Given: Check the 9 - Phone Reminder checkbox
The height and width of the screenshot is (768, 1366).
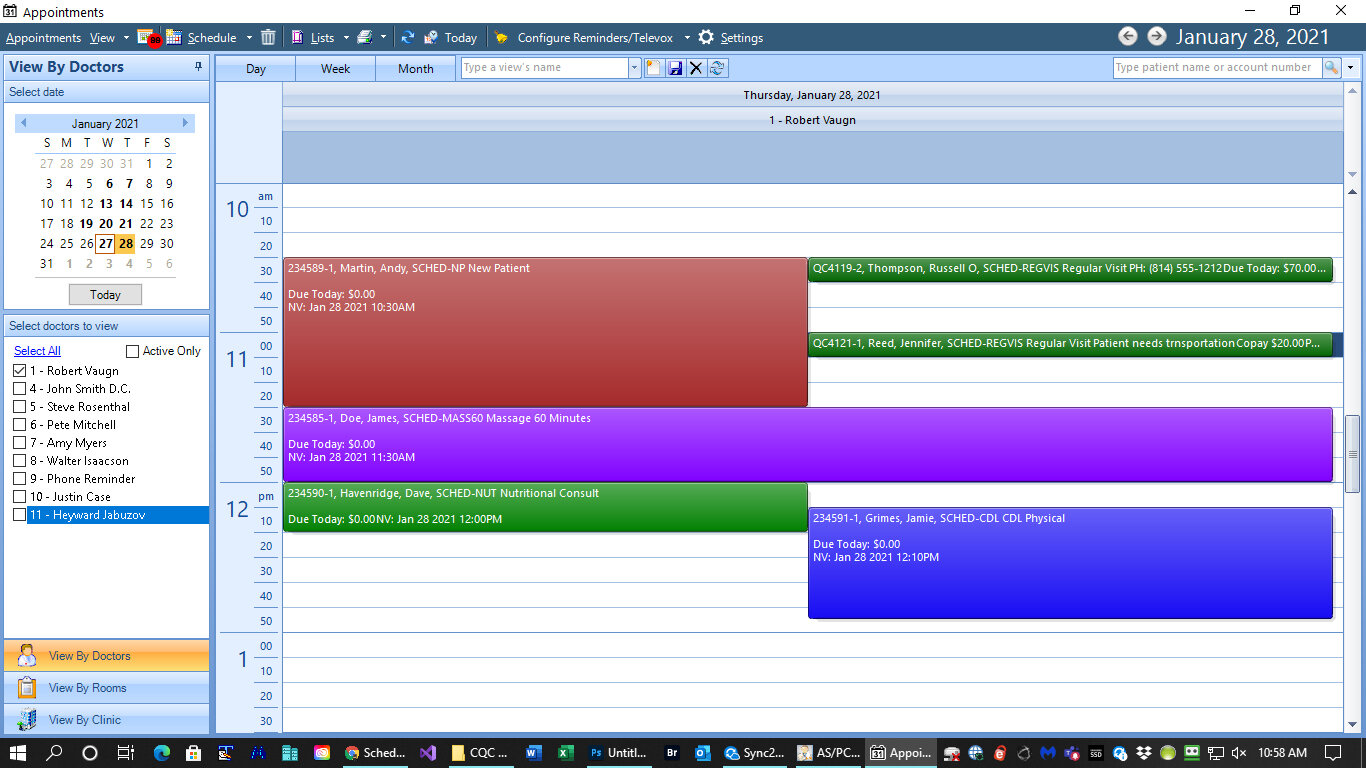Looking at the screenshot, I should [x=20, y=479].
